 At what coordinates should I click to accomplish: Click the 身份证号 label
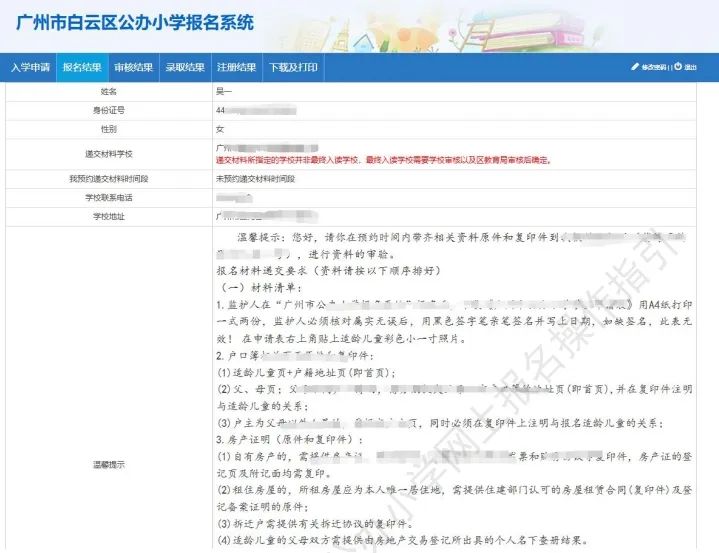pyautogui.click(x=109, y=111)
